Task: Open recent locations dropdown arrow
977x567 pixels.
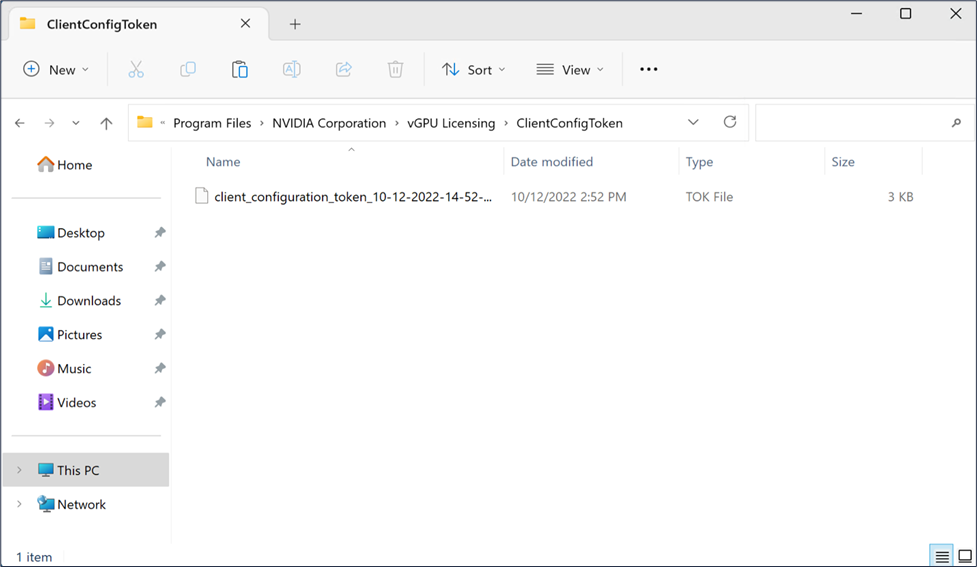Action: pyautogui.click(x=75, y=123)
